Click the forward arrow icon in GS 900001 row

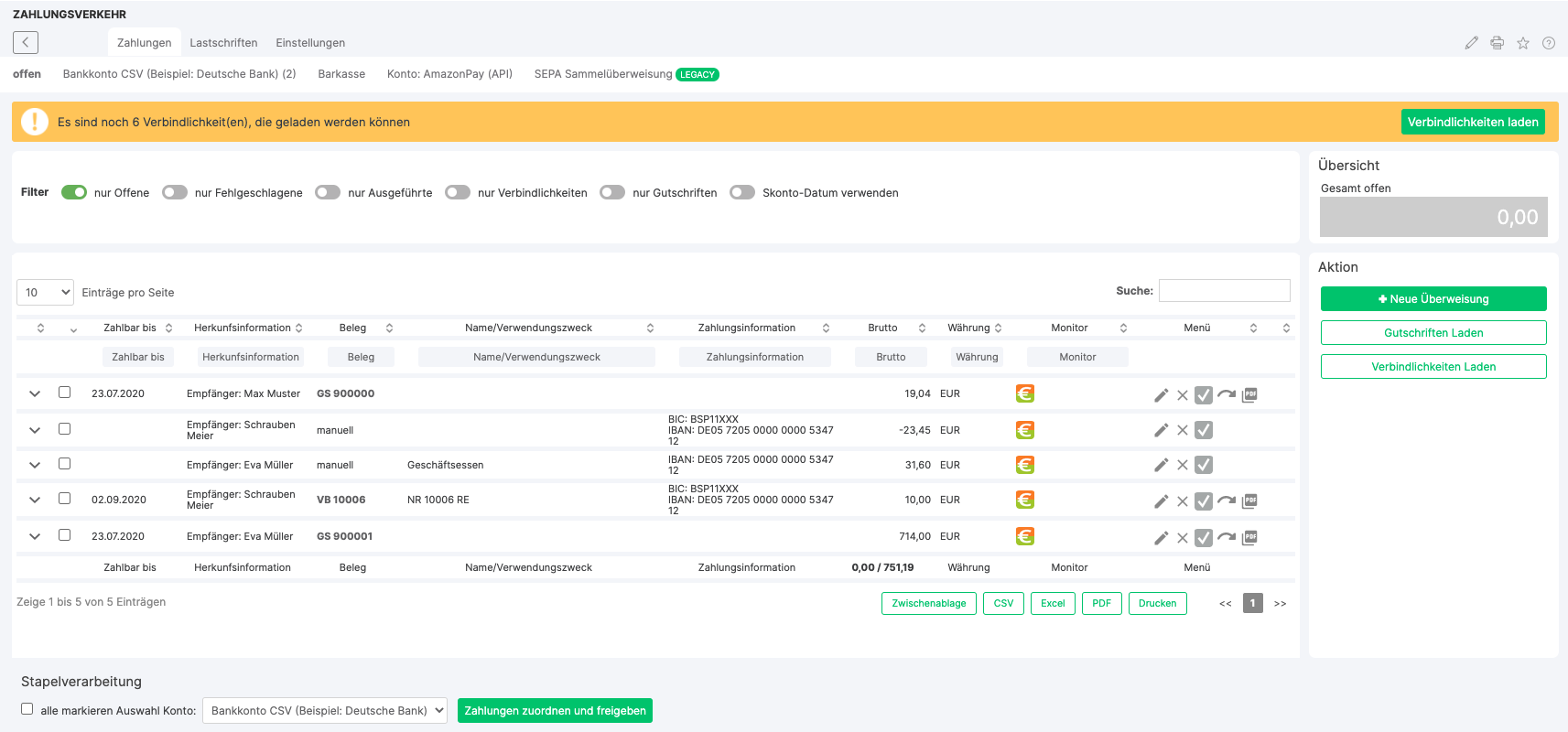[x=1227, y=537]
